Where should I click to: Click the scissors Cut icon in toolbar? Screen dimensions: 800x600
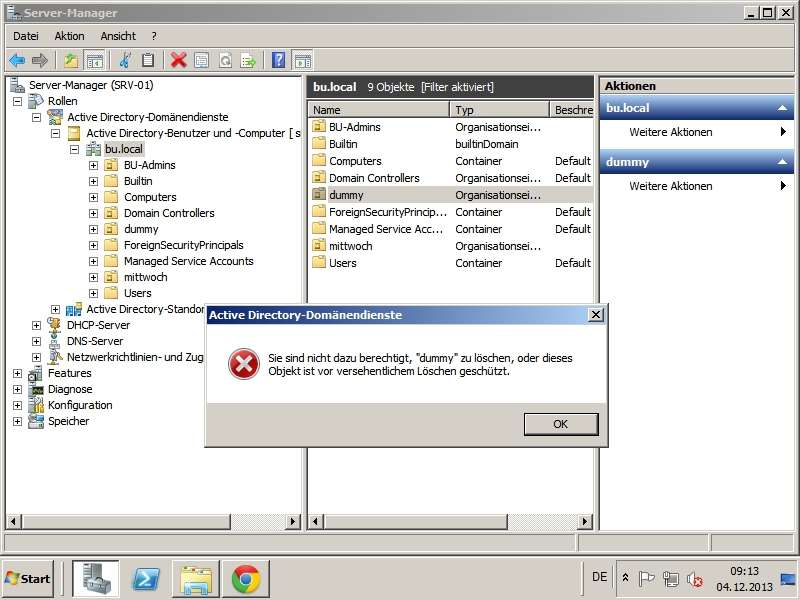(125, 60)
